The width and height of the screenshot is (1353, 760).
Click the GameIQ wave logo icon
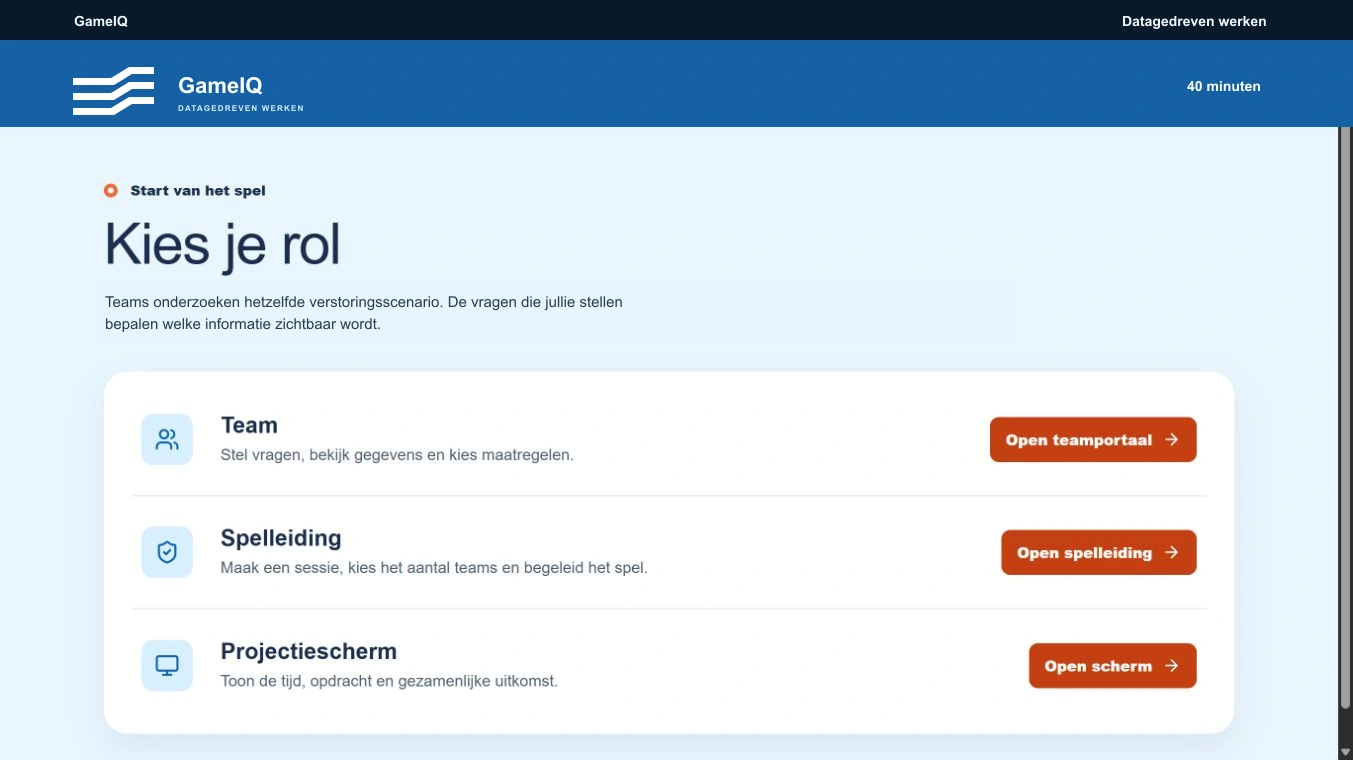coord(113,91)
